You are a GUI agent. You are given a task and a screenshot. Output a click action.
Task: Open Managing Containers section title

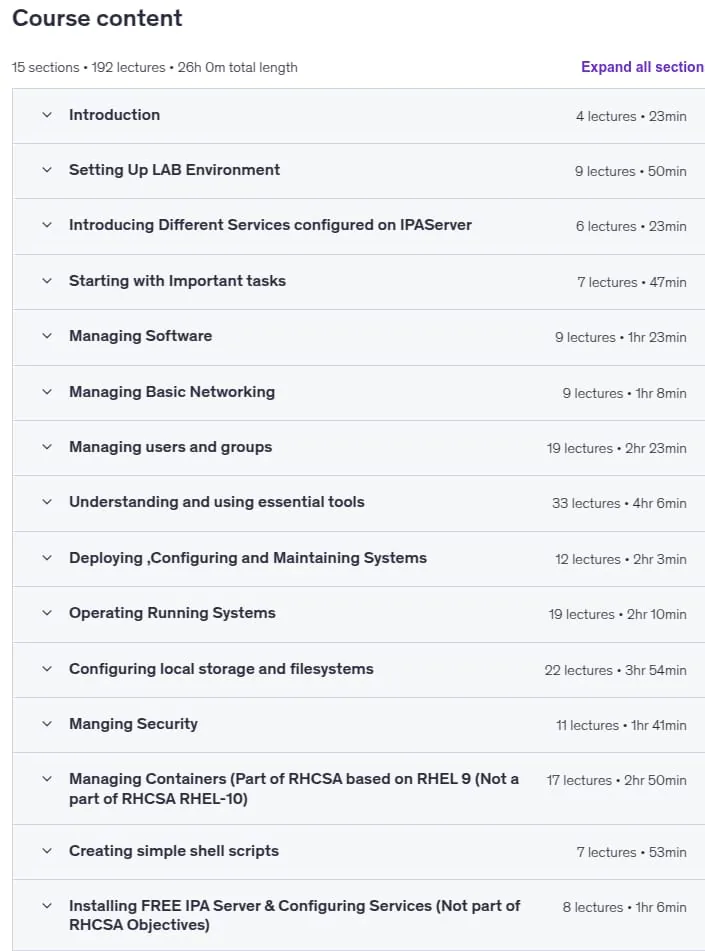[x=294, y=788]
